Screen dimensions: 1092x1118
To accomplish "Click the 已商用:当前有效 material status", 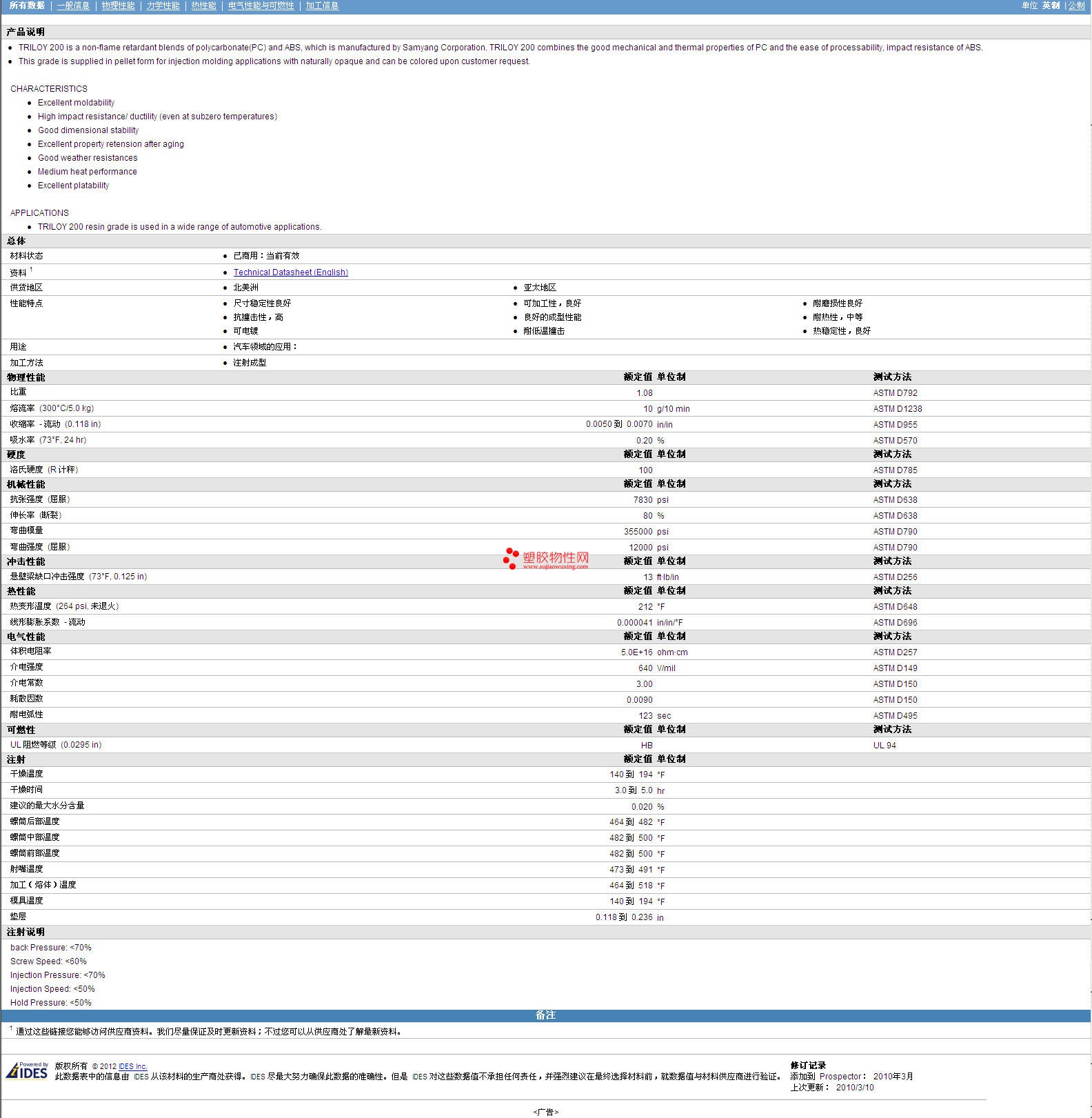I will click(266, 256).
